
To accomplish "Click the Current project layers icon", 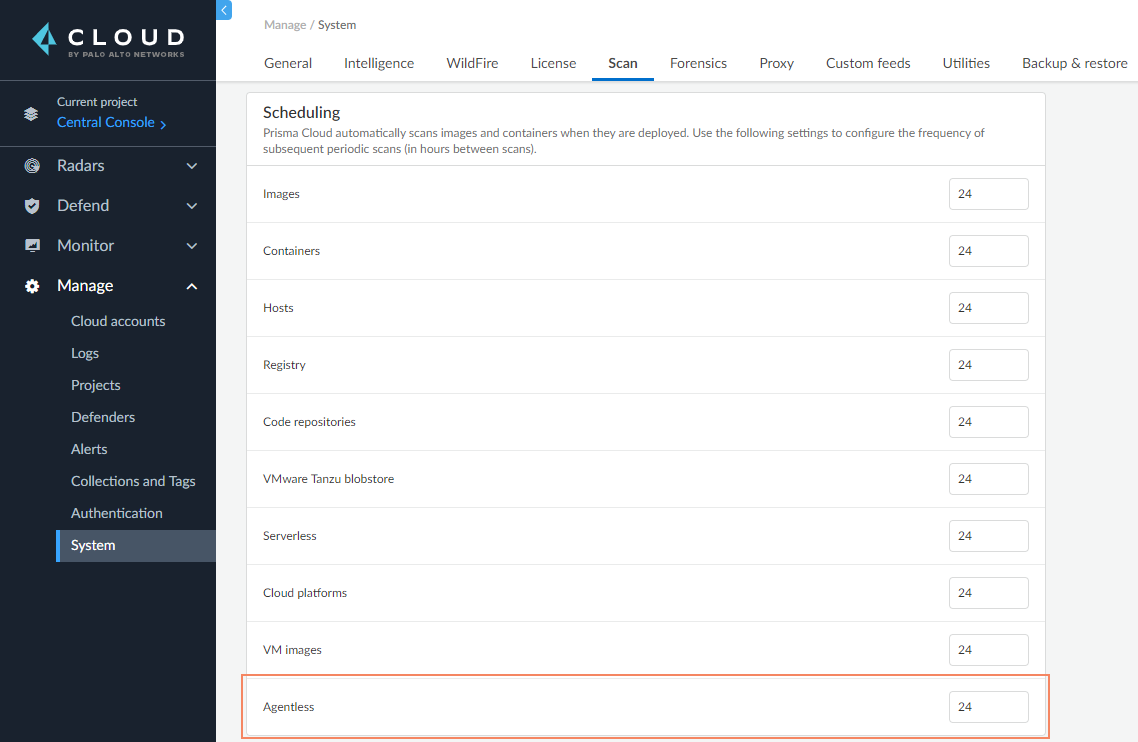I will [31, 113].
